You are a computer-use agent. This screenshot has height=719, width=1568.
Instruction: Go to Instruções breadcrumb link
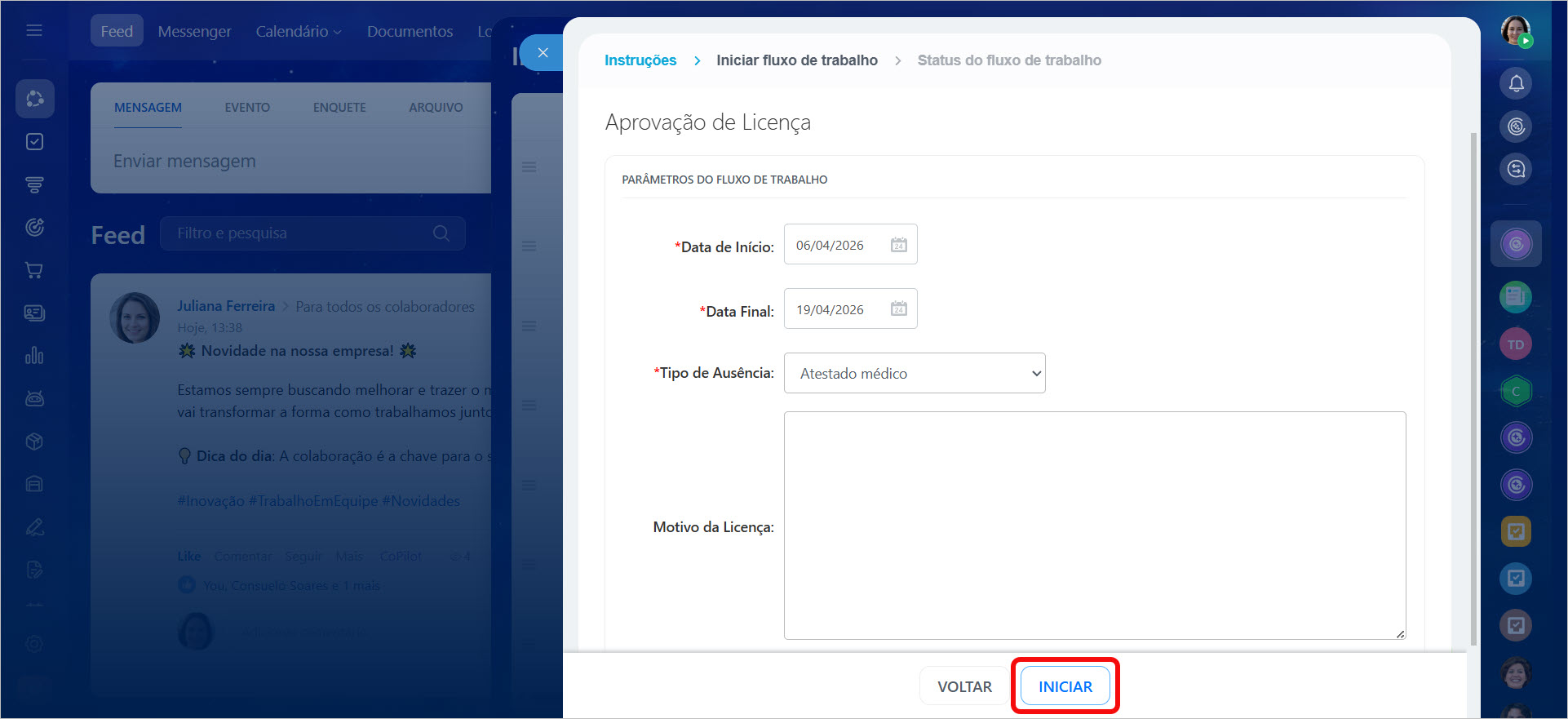click(x=640, y=60)
